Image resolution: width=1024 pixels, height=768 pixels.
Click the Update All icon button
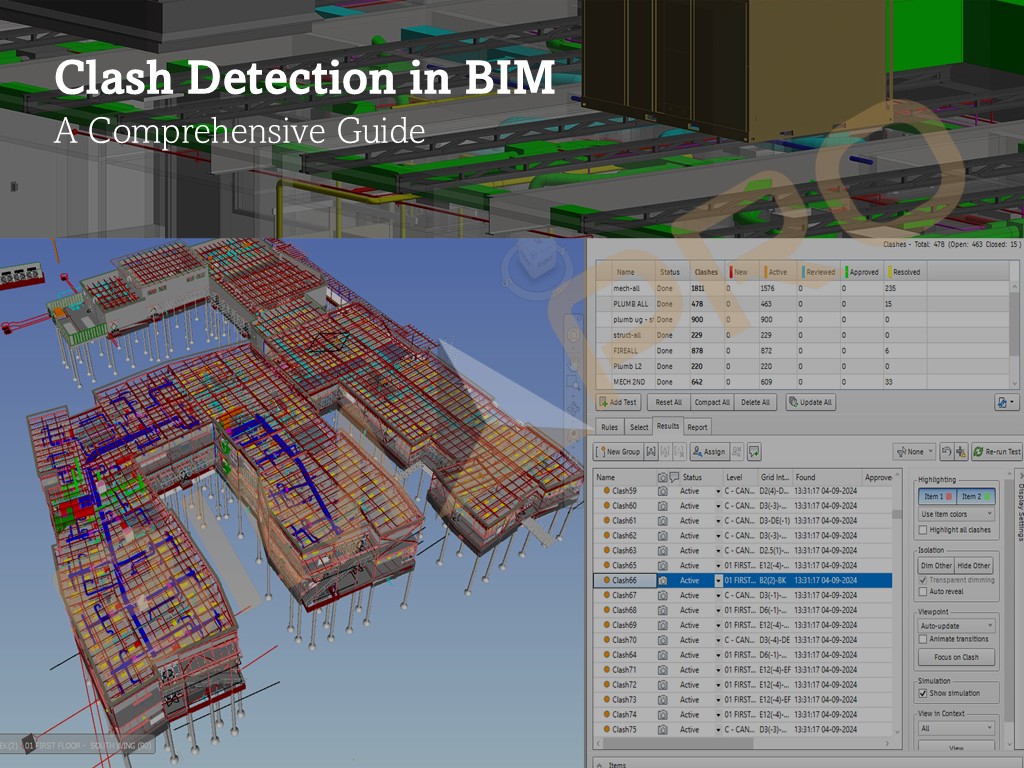click(x=793, y=403)
